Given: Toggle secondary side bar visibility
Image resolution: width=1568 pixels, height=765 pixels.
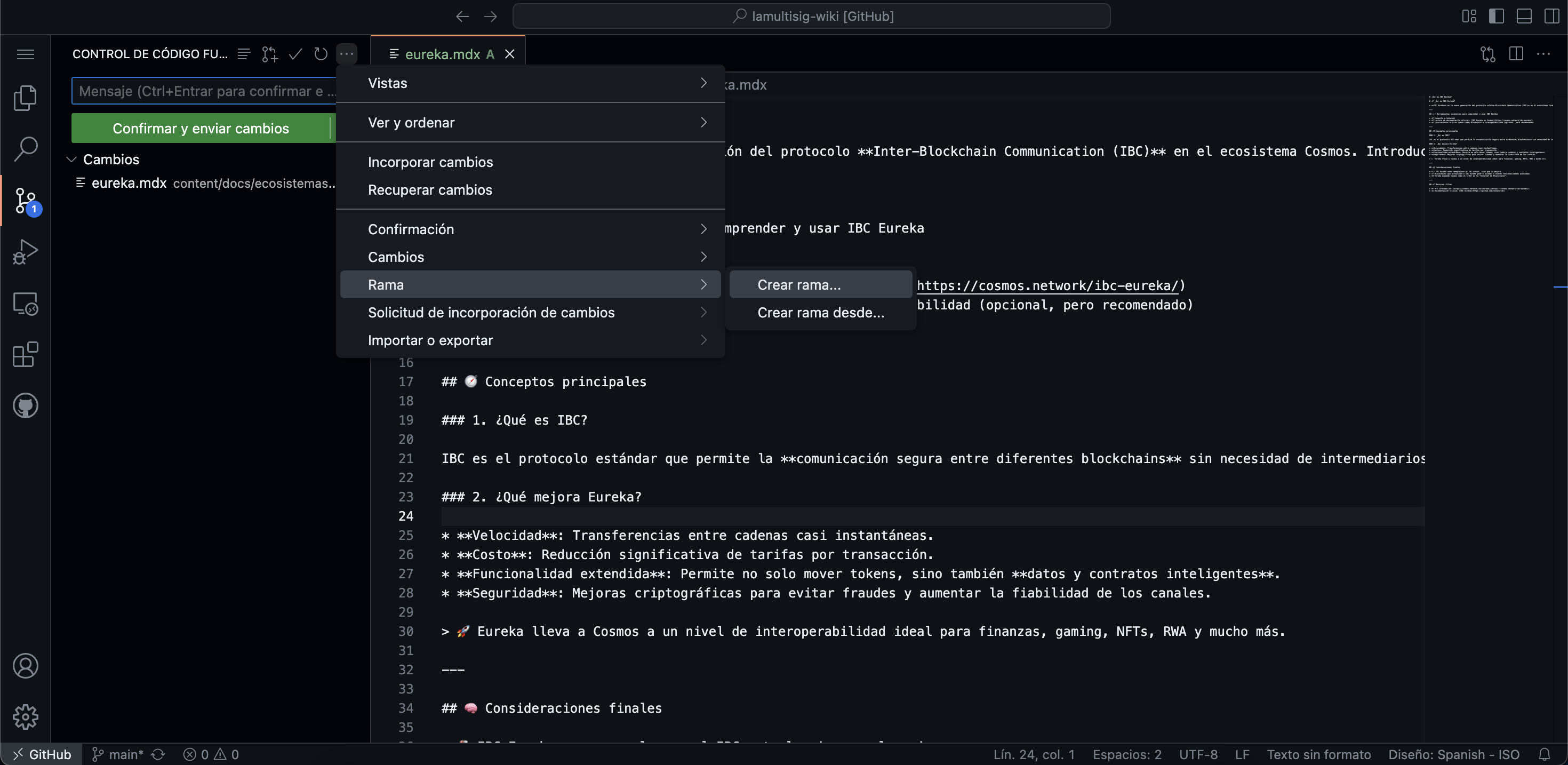Looking at the screenshot, I should (x=1551, y=17).
